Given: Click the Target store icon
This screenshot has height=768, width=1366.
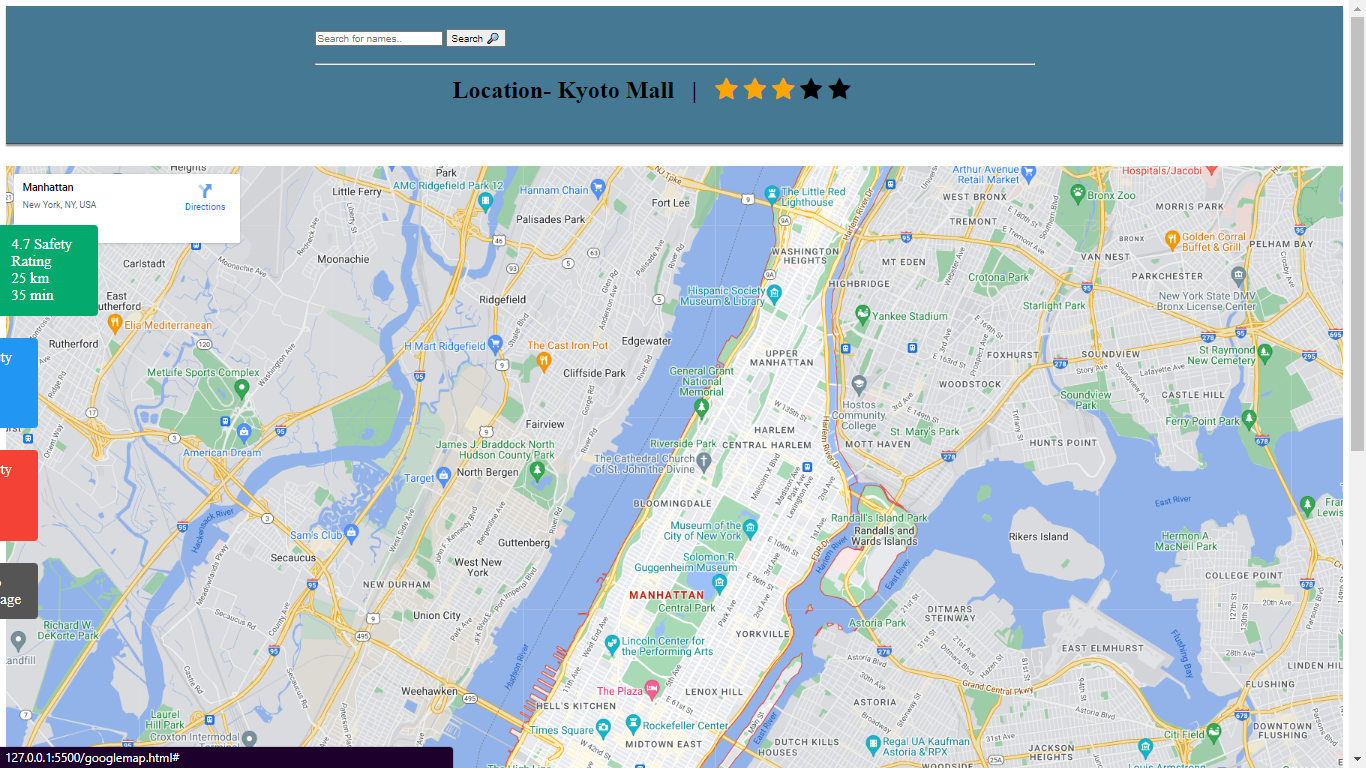Looking at the screenshot, I should click(444, 477).
